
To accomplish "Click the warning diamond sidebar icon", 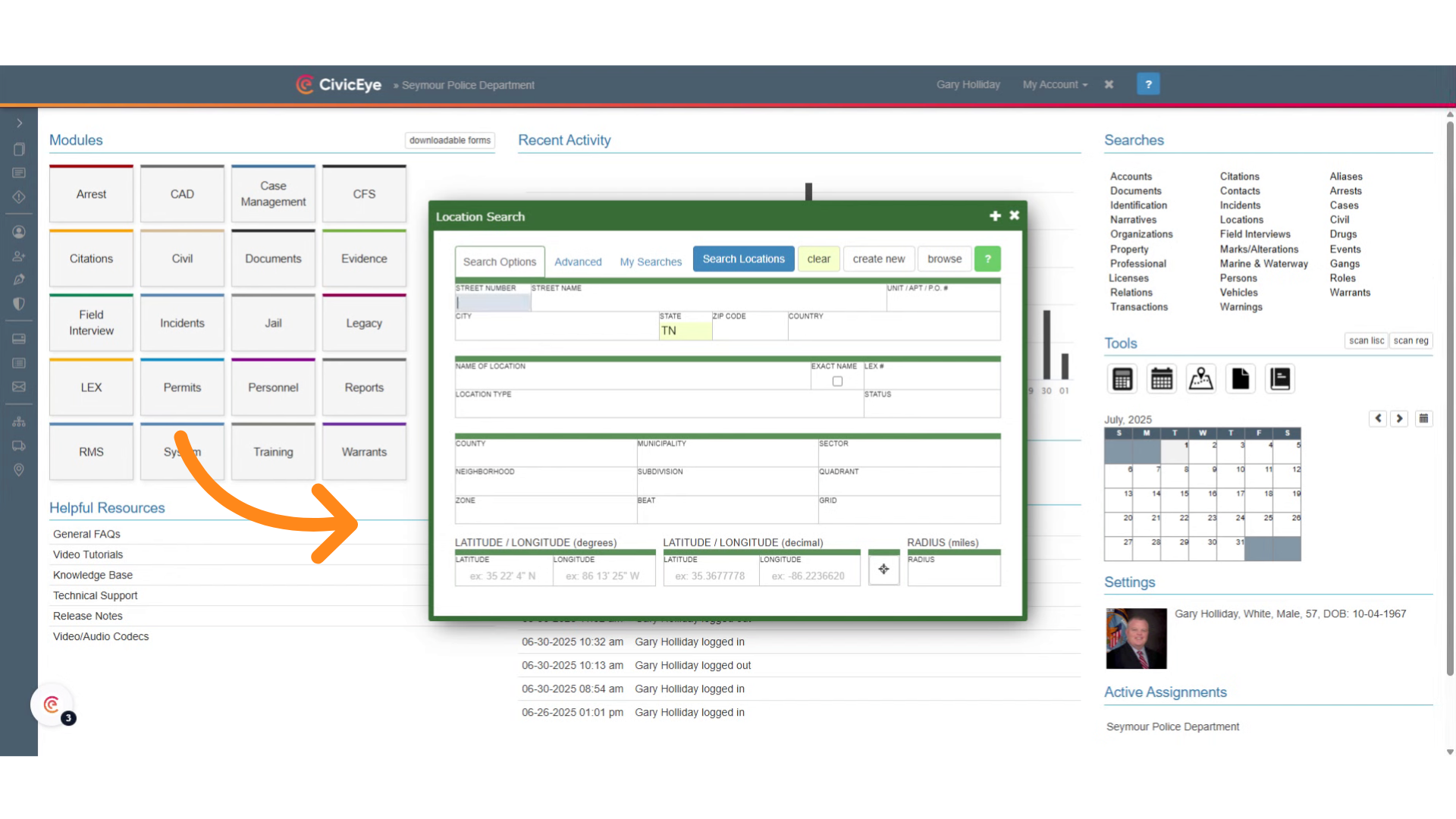I will click(x=19, y=197).
